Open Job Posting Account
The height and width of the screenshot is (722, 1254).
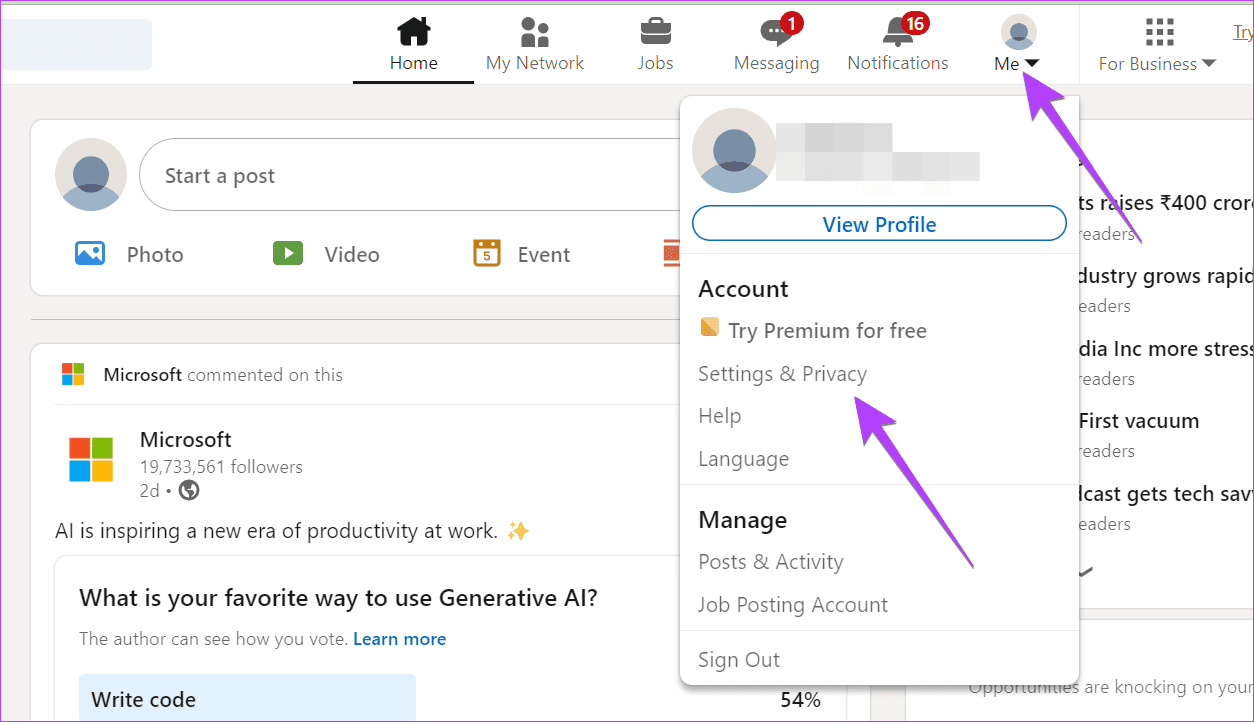793,605
